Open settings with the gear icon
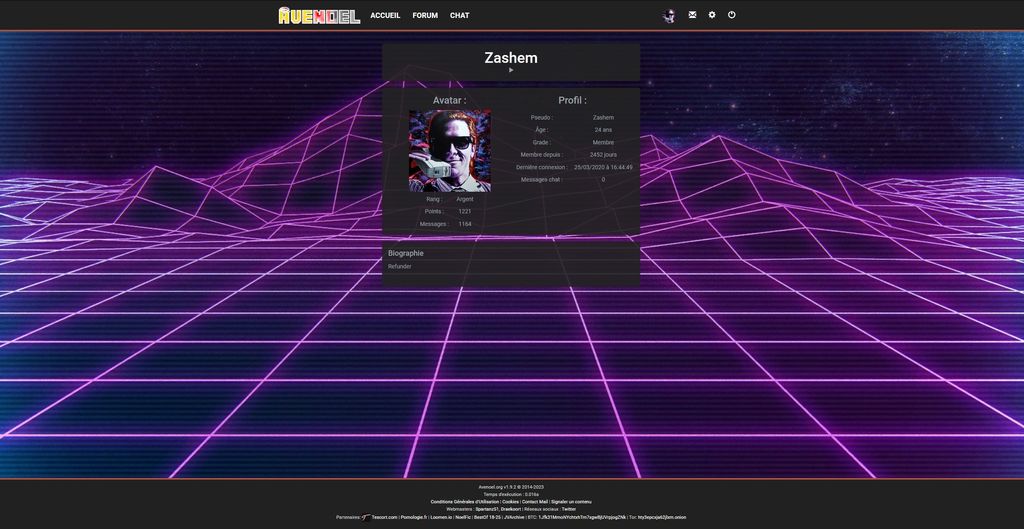This screenshot has width=1024, height=529. tap(712, 15)
